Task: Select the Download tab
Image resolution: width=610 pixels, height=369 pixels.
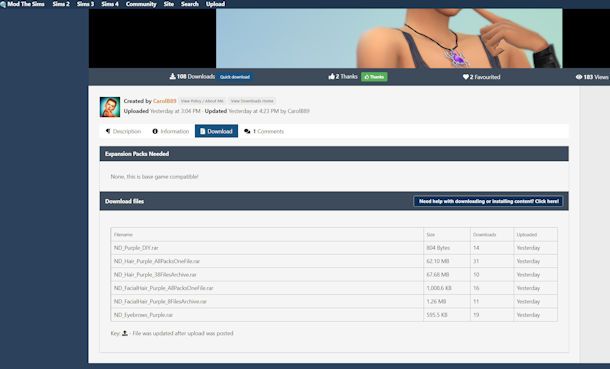Action: [216, 131]
